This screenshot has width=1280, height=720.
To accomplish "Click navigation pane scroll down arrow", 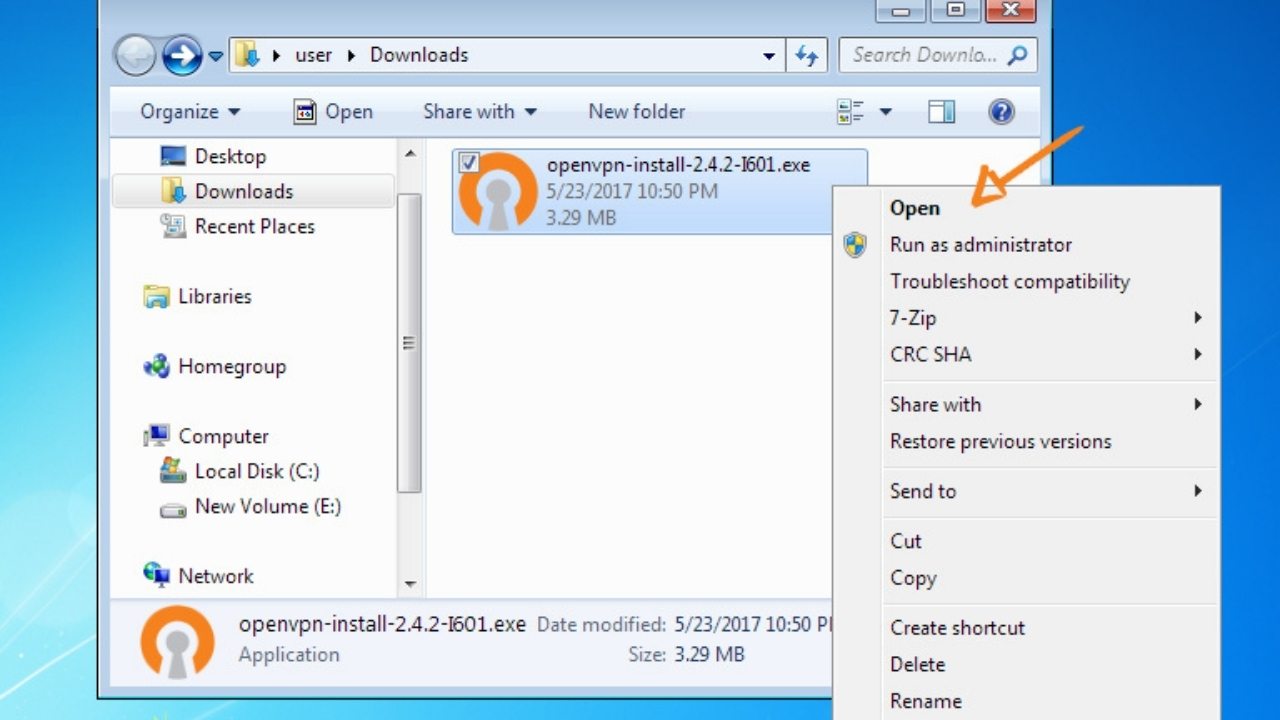I will 409,584.
